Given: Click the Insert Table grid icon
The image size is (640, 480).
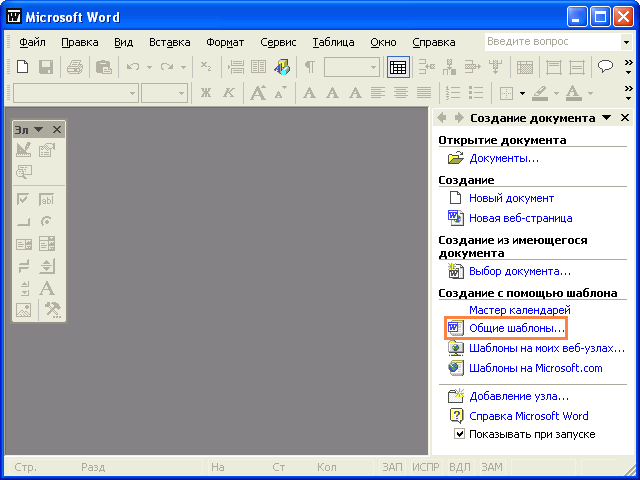Looking at the screenshot, I should [x=398, y=67].
